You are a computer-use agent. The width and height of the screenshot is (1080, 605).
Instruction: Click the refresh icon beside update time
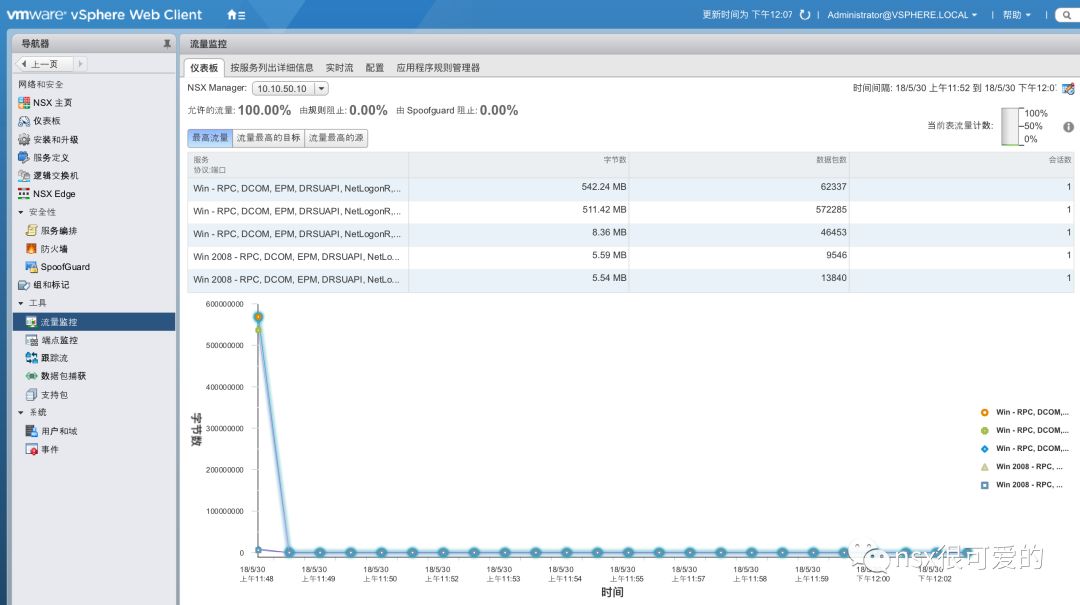pyautogui.click(x=804, y=14)
